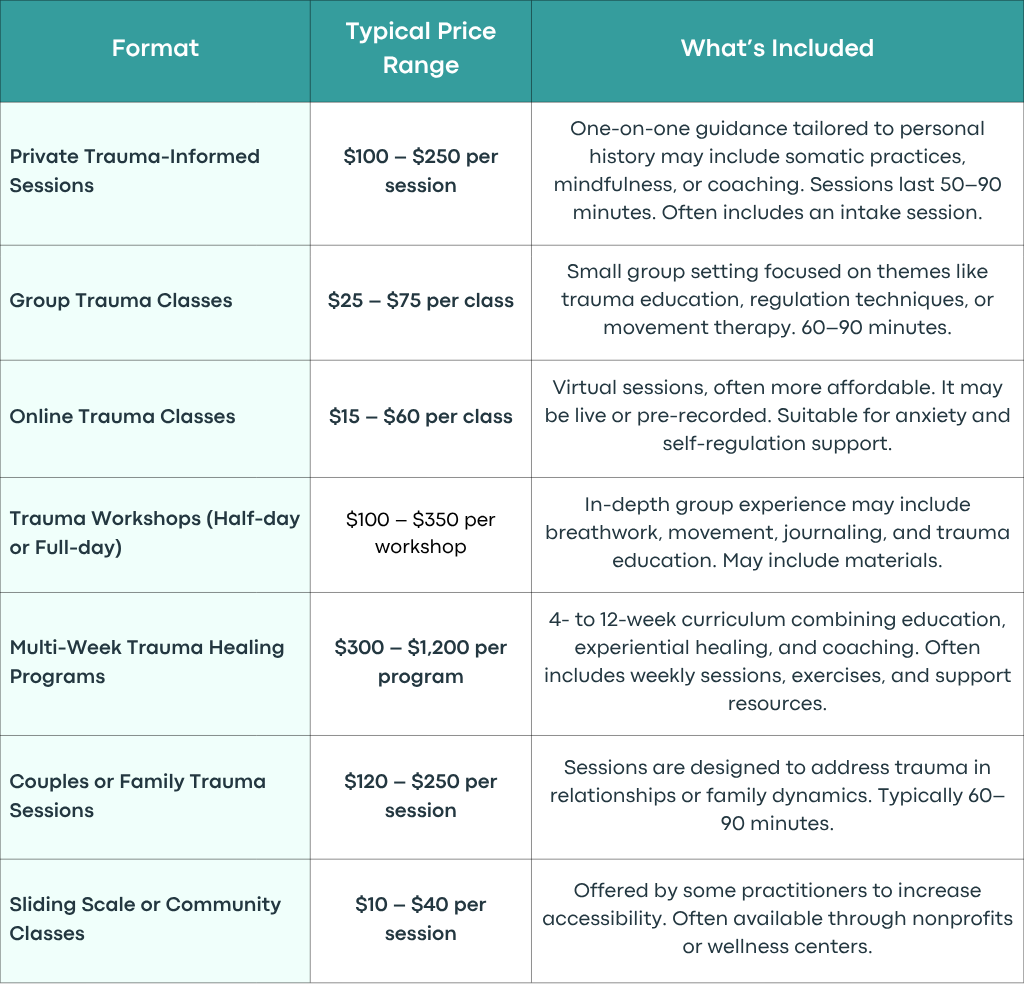Click the Trauma Workshops (Half-day or Full-day) cell
The width and height of the screenshot is (1024, 984).
[155, 532]
